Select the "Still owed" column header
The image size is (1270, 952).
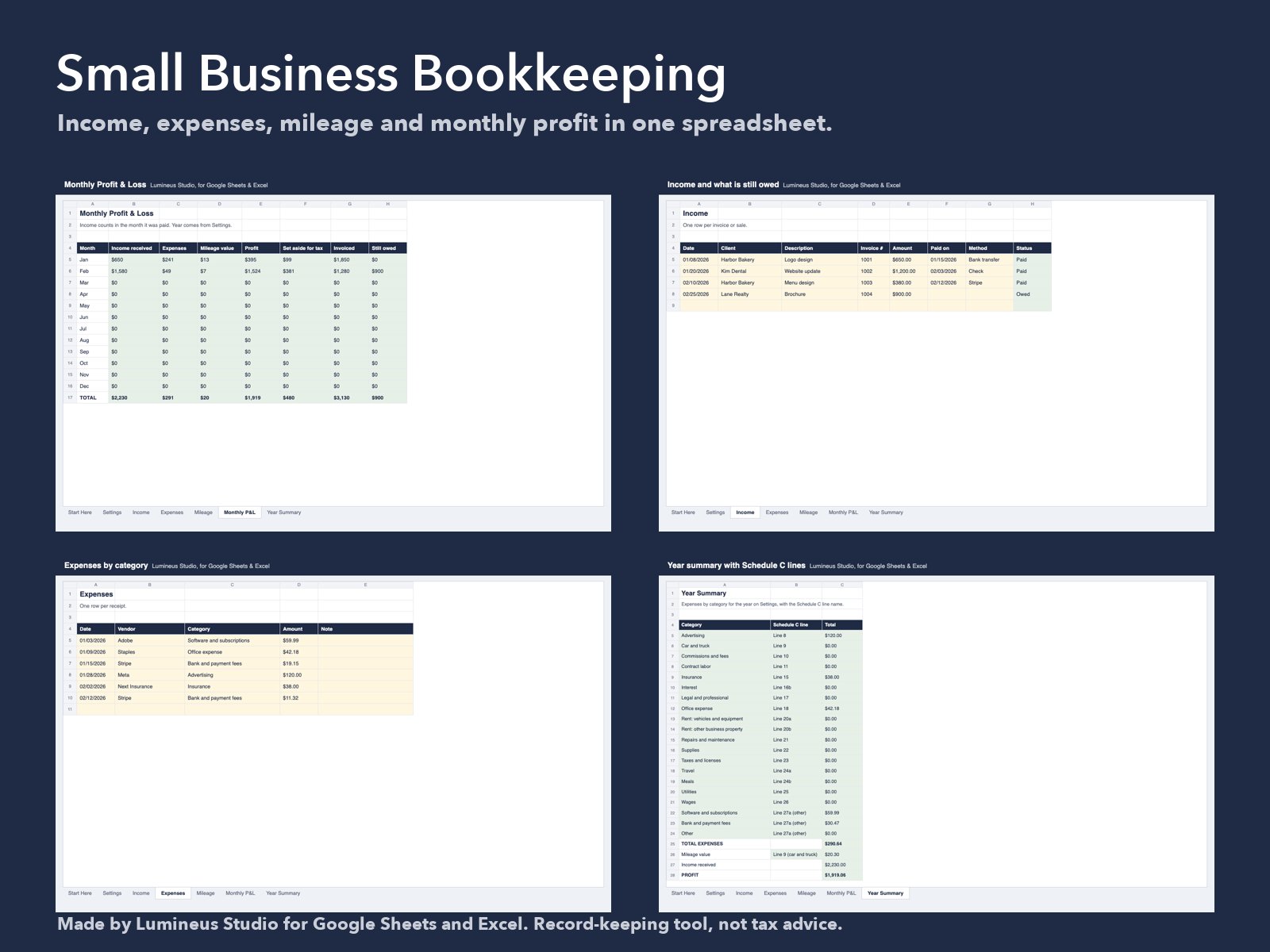click(x=387, y=248)
